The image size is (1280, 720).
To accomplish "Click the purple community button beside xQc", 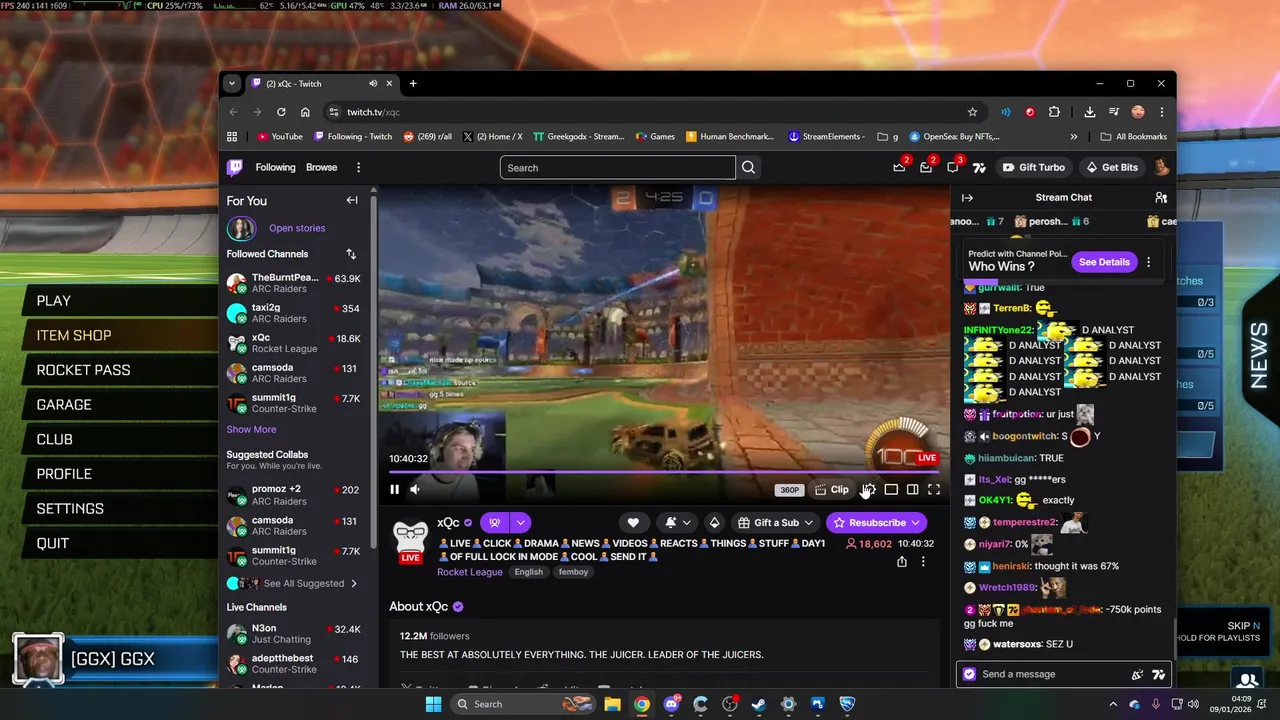I will (x=494, y=522).
